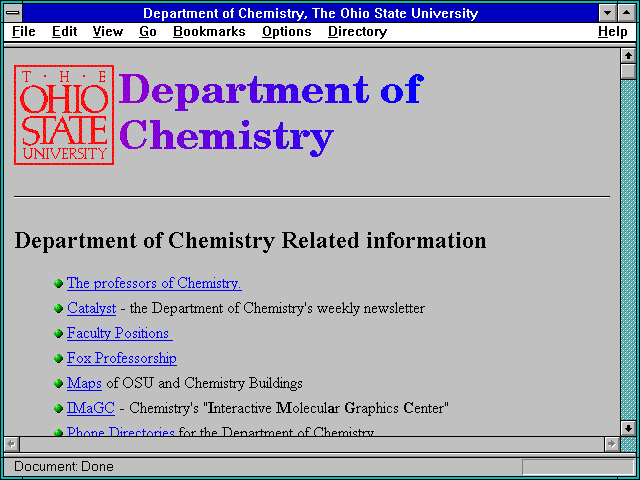
Task: Open the Fox Professorship link
Action: point(122,358)
